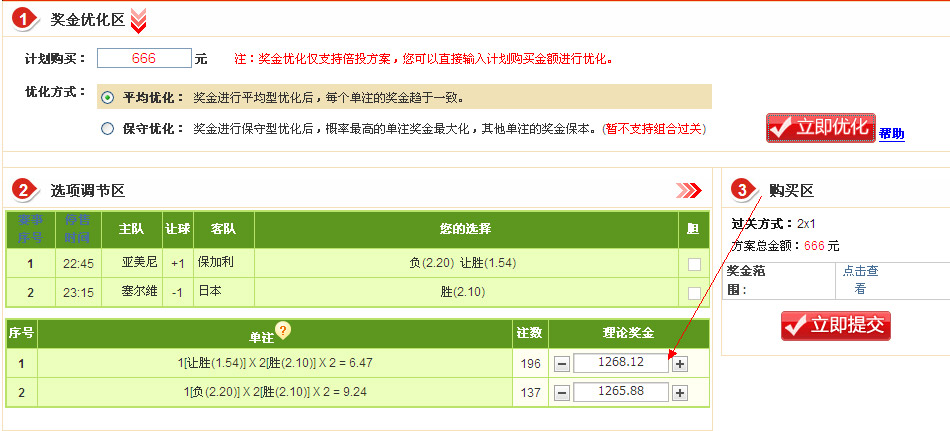The height and width of the screenshot is (431, 950).
Task: Click the minus button for the 1268.12 bonus
Action: (x=562, y=364)
